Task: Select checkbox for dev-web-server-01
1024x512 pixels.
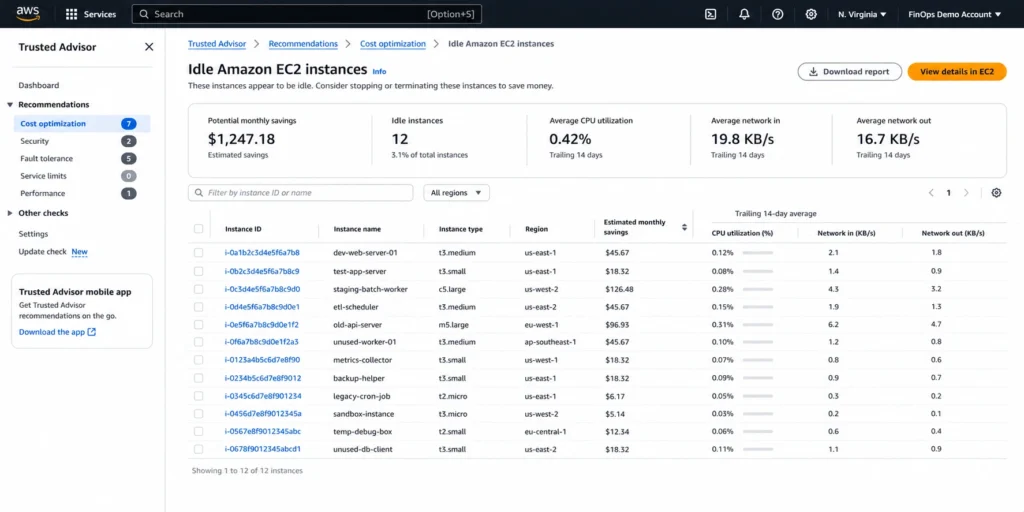Action: 199,252
